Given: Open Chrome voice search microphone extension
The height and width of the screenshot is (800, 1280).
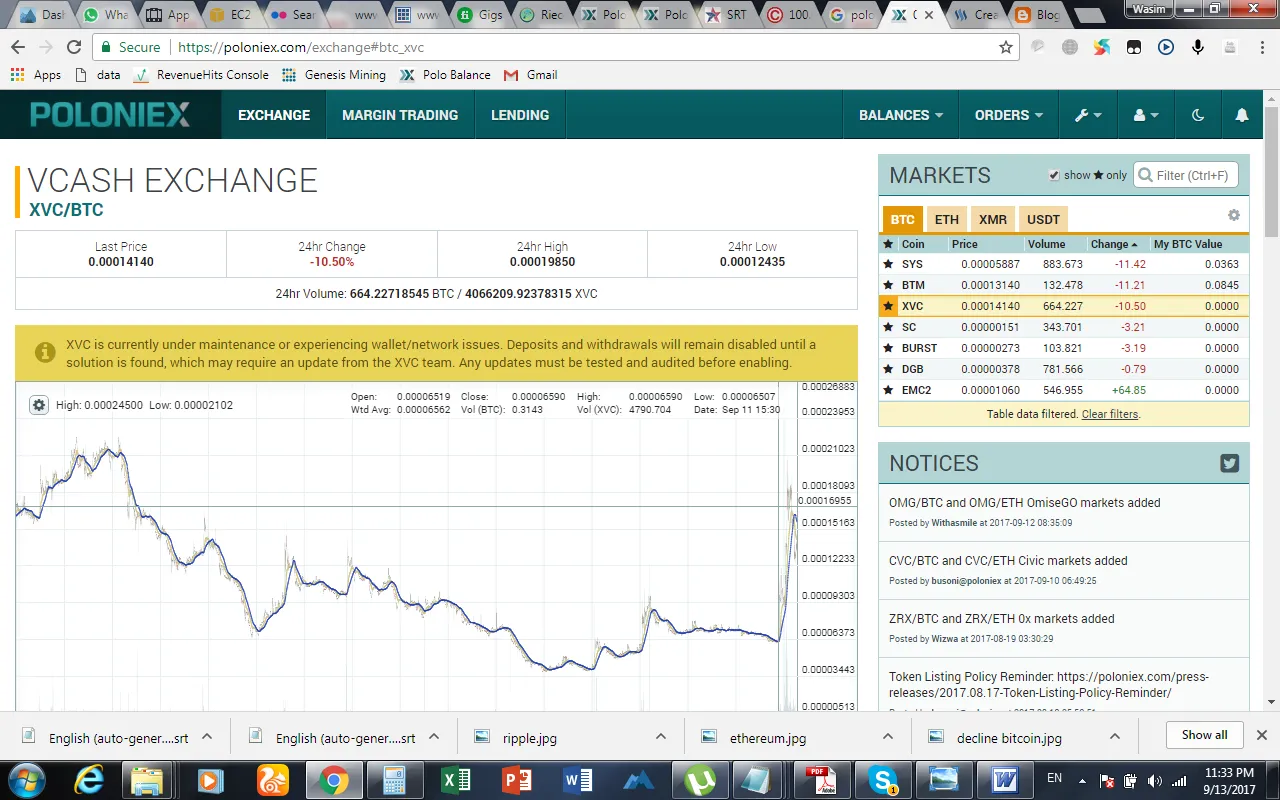Looking at the screenshot, I should pos(1197,47).
